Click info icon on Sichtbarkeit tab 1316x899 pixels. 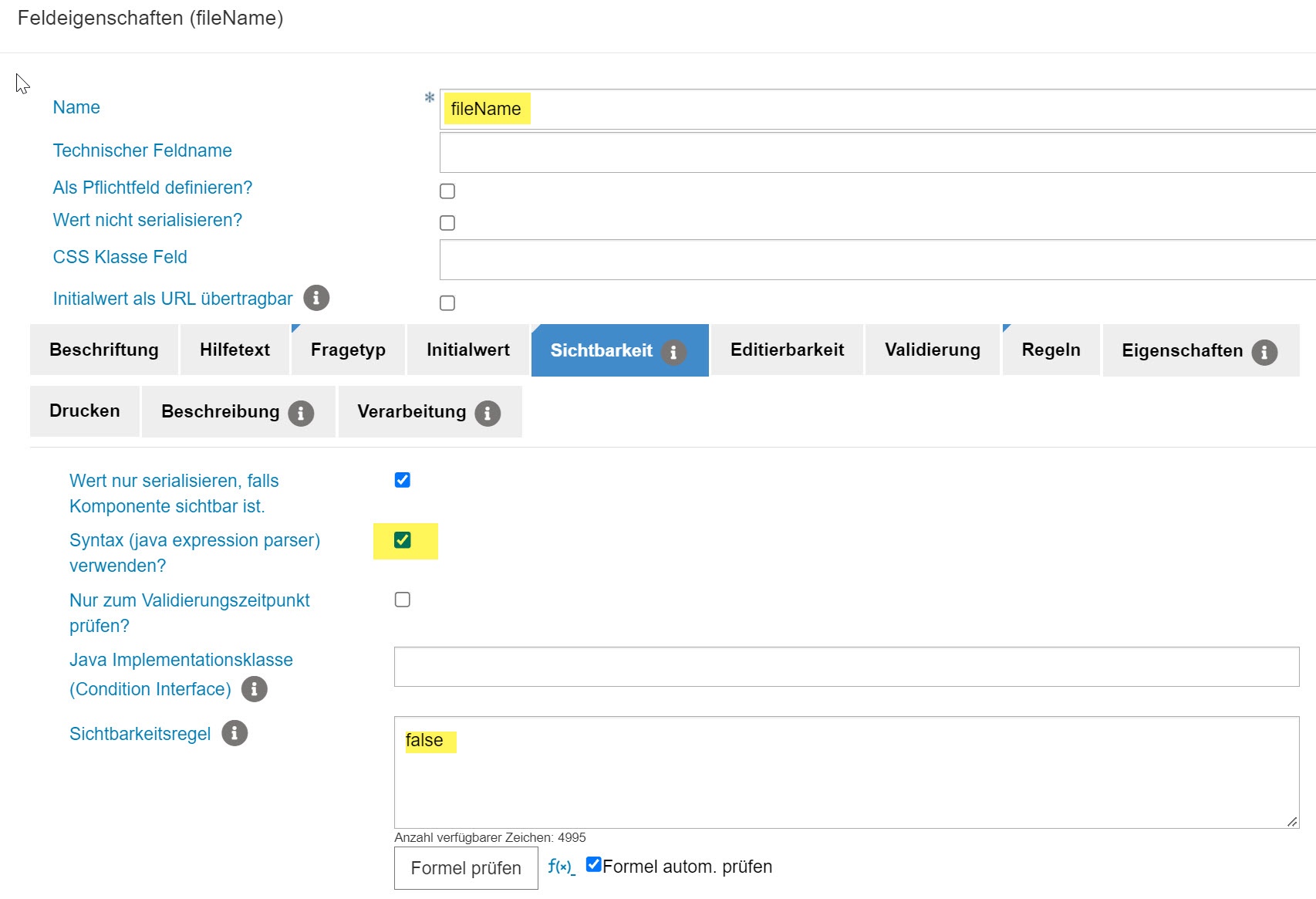tap(673, 352)
